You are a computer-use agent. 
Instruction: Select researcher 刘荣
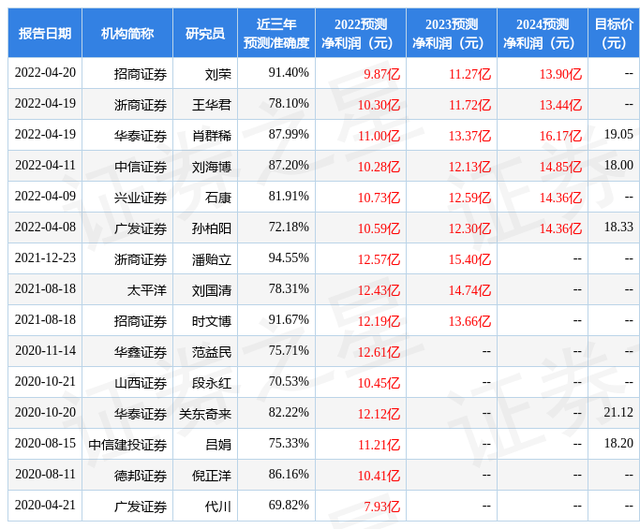pyautogui.click(x=218, y=74)
